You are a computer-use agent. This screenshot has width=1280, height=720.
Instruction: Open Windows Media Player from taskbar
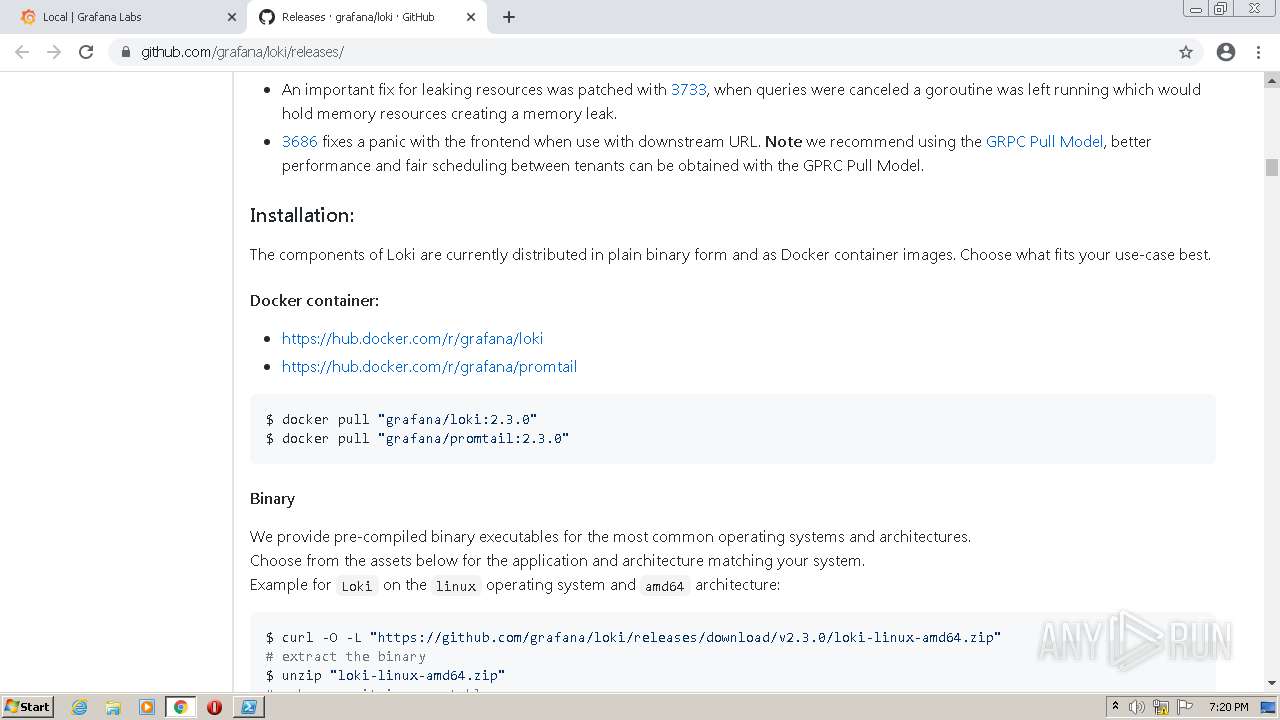coord(147,707)
